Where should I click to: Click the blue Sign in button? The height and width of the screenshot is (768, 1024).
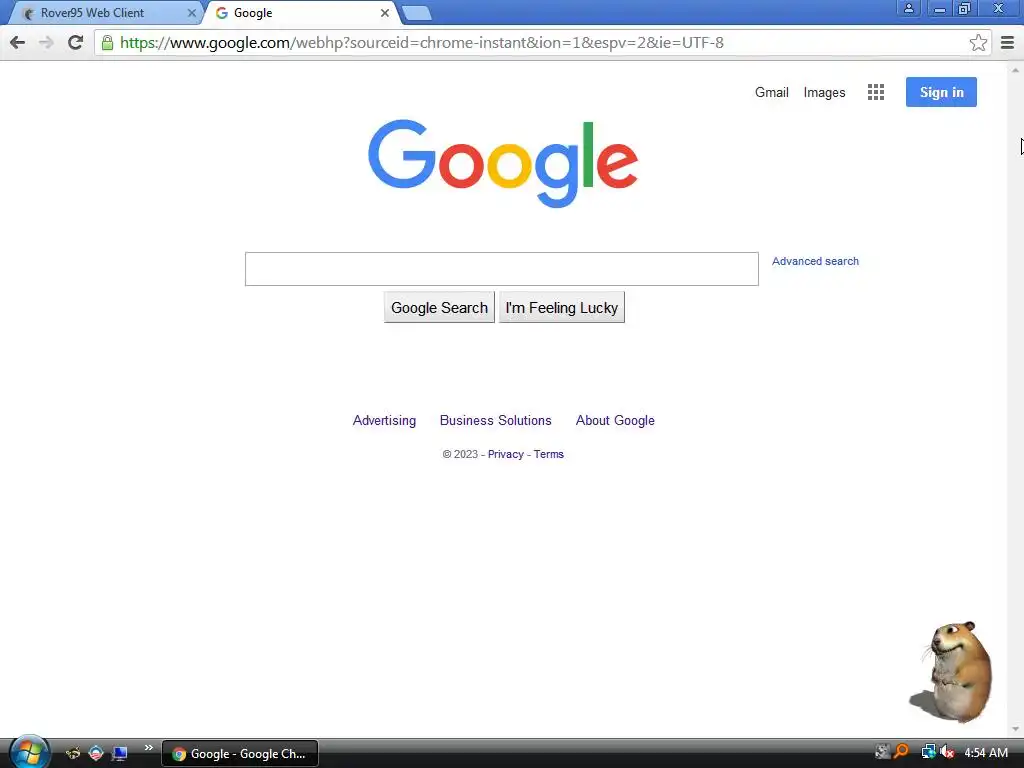[941, 92]
